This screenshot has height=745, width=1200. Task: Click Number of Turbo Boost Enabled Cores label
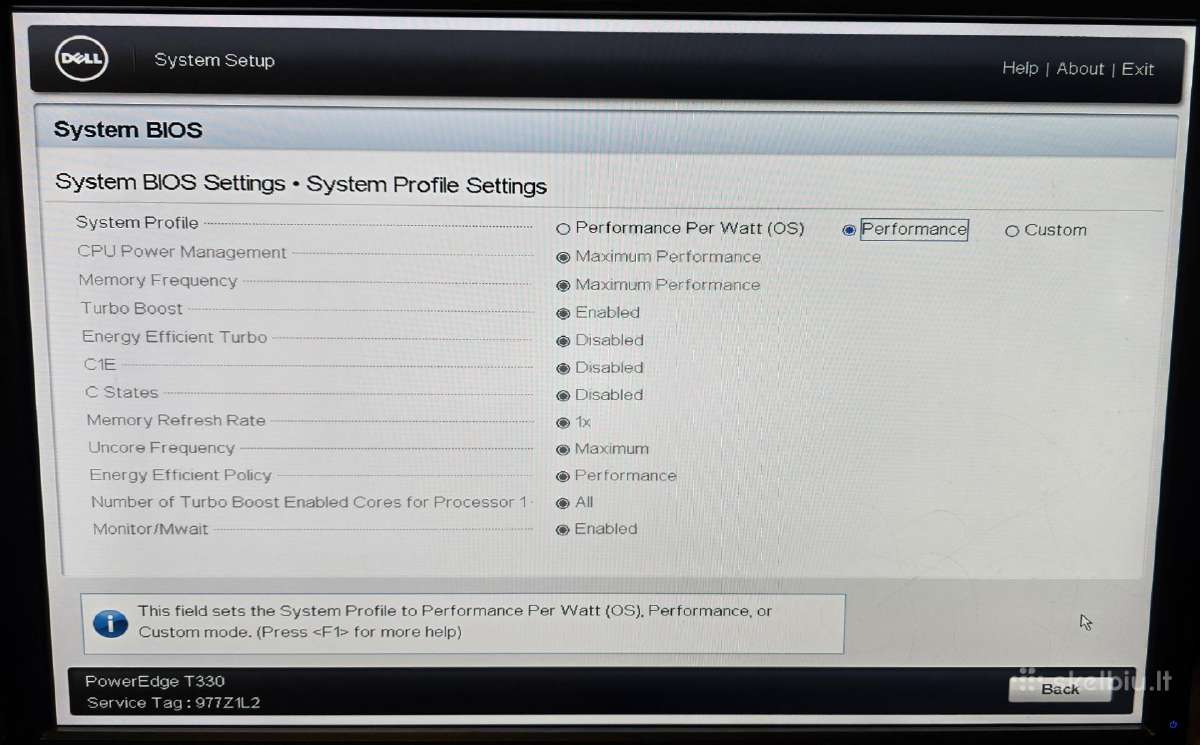pos(309,502)
